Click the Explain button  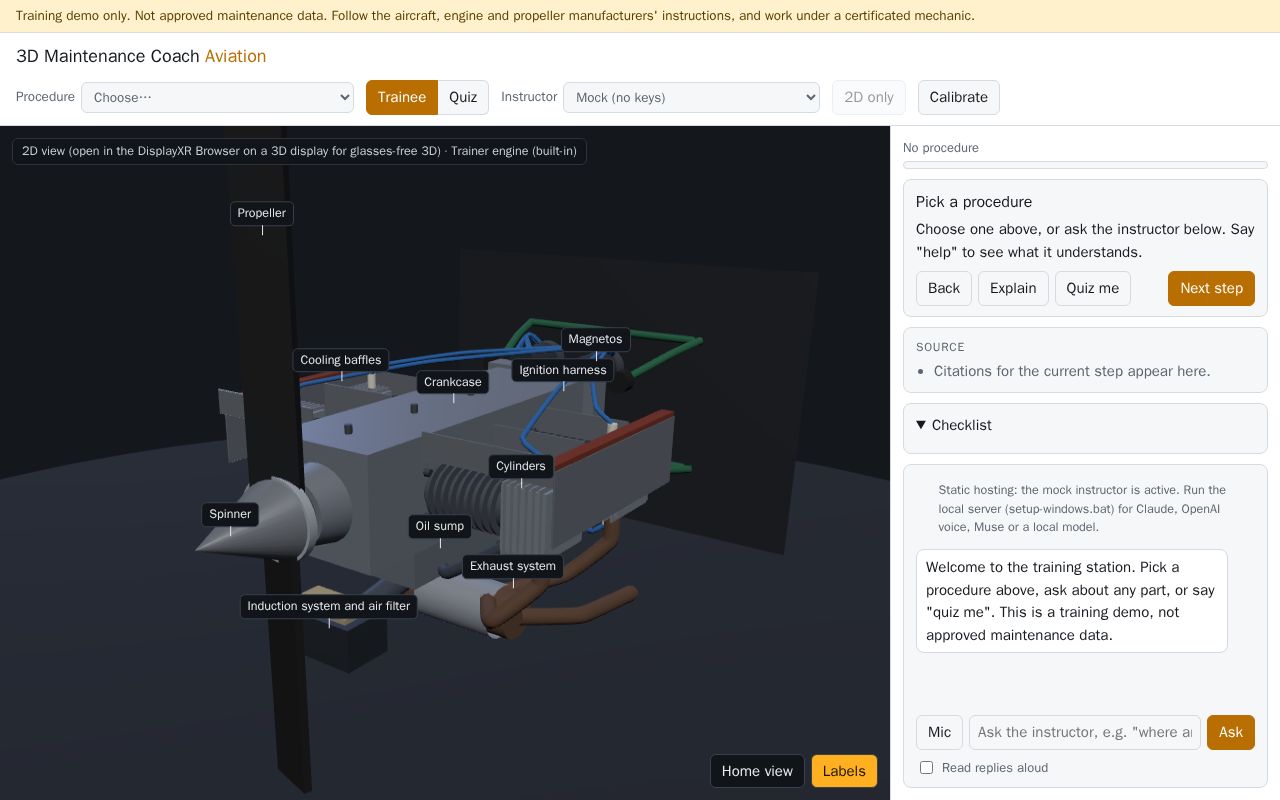coord(1013,288)
